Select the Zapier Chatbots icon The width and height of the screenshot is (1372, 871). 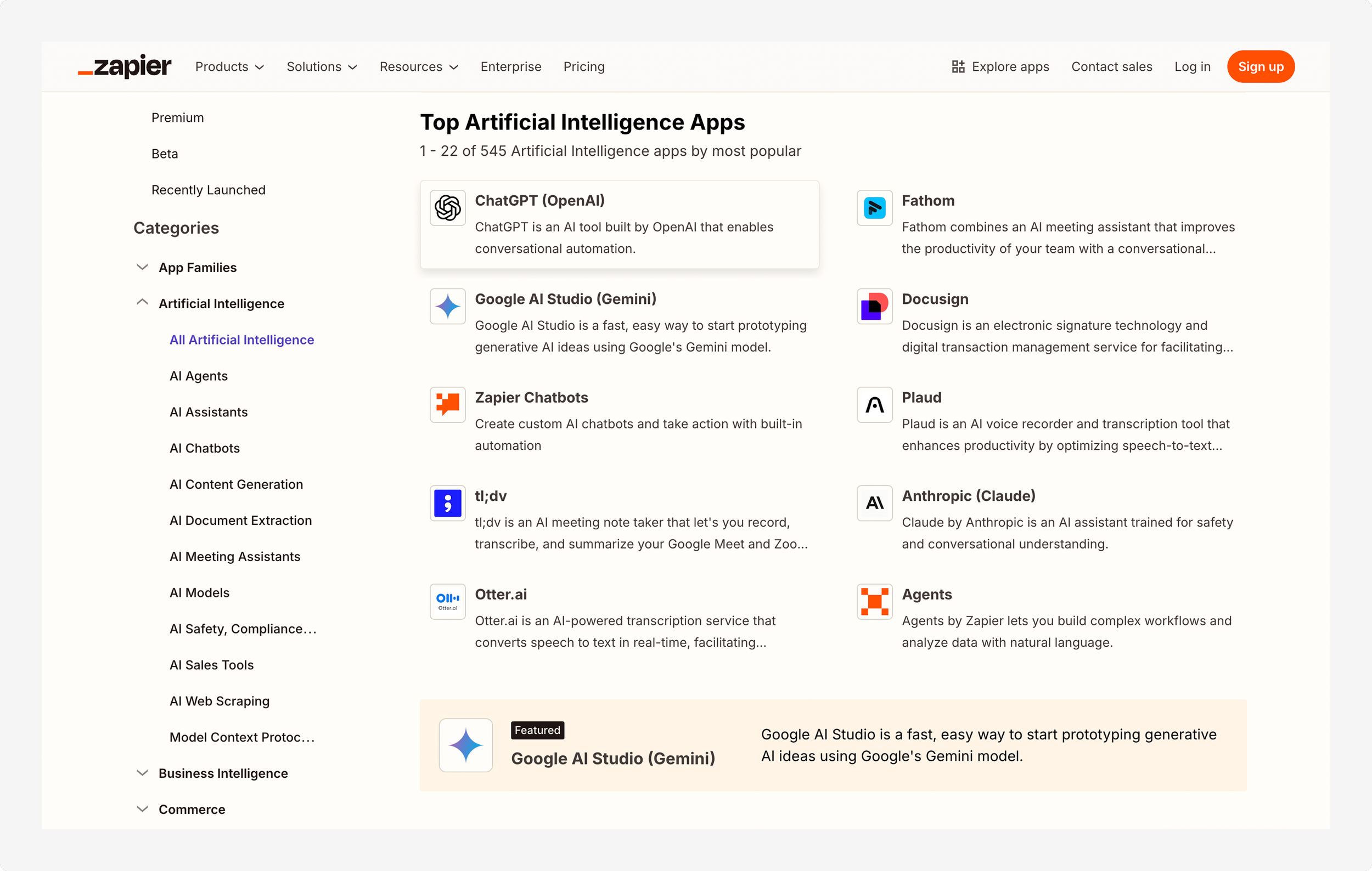[x=447, y=405]
